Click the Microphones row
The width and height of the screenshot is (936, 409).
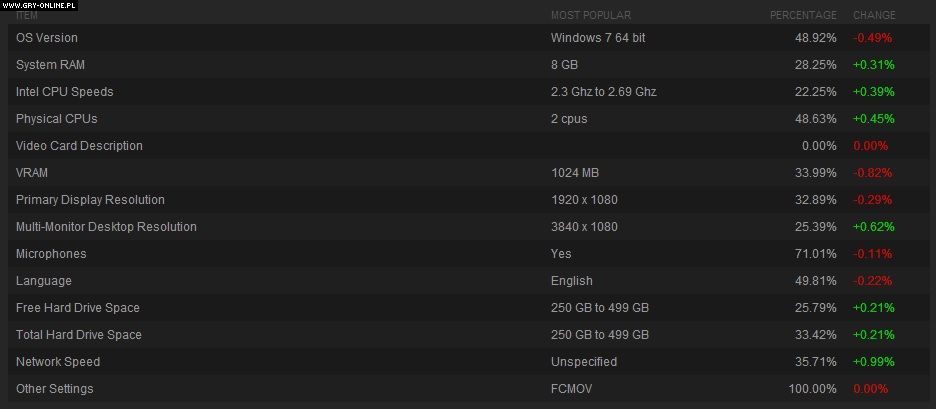click(x=51, y=254)
